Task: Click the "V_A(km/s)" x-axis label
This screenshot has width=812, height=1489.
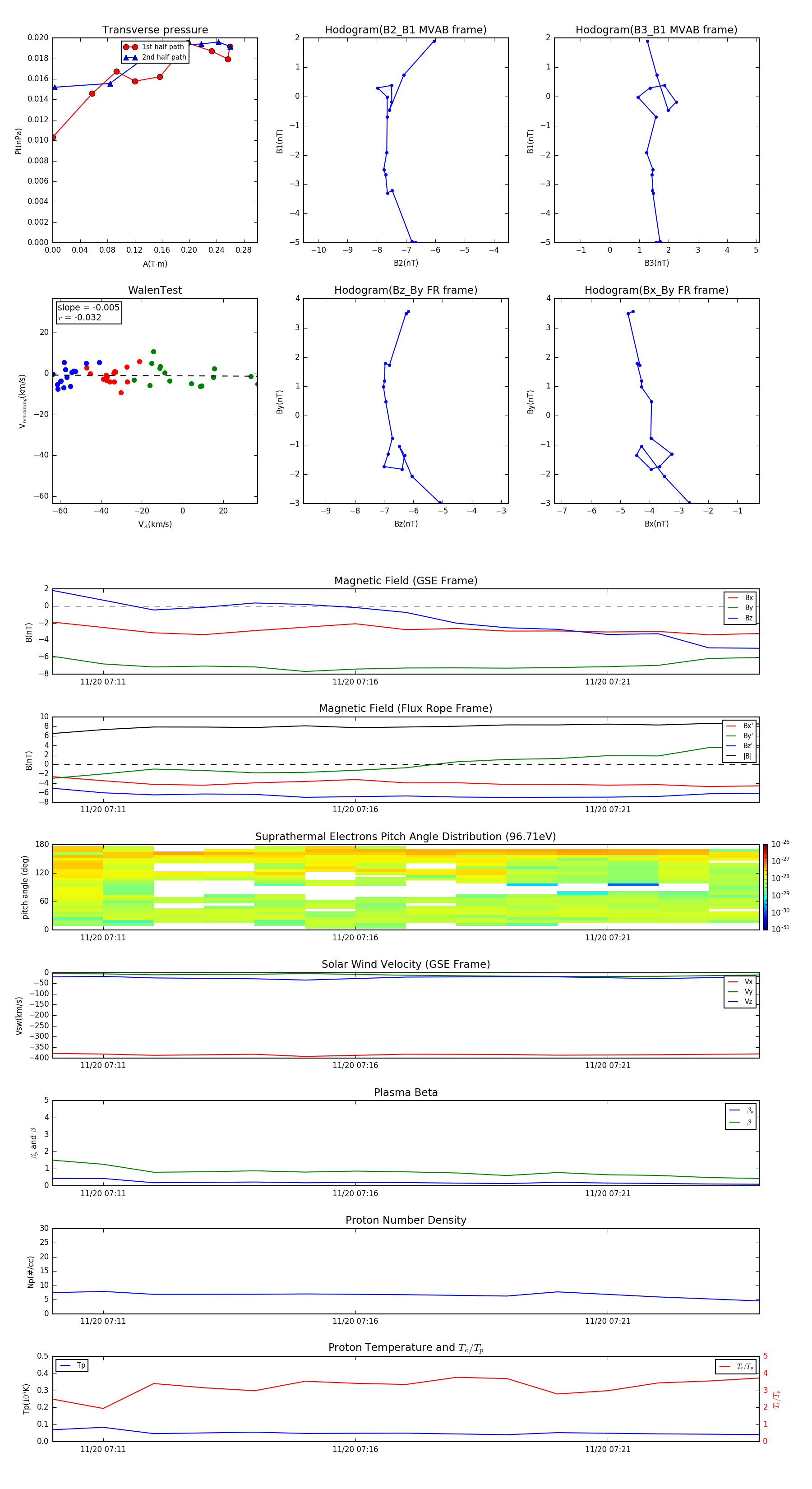Action: coord(155,525)
